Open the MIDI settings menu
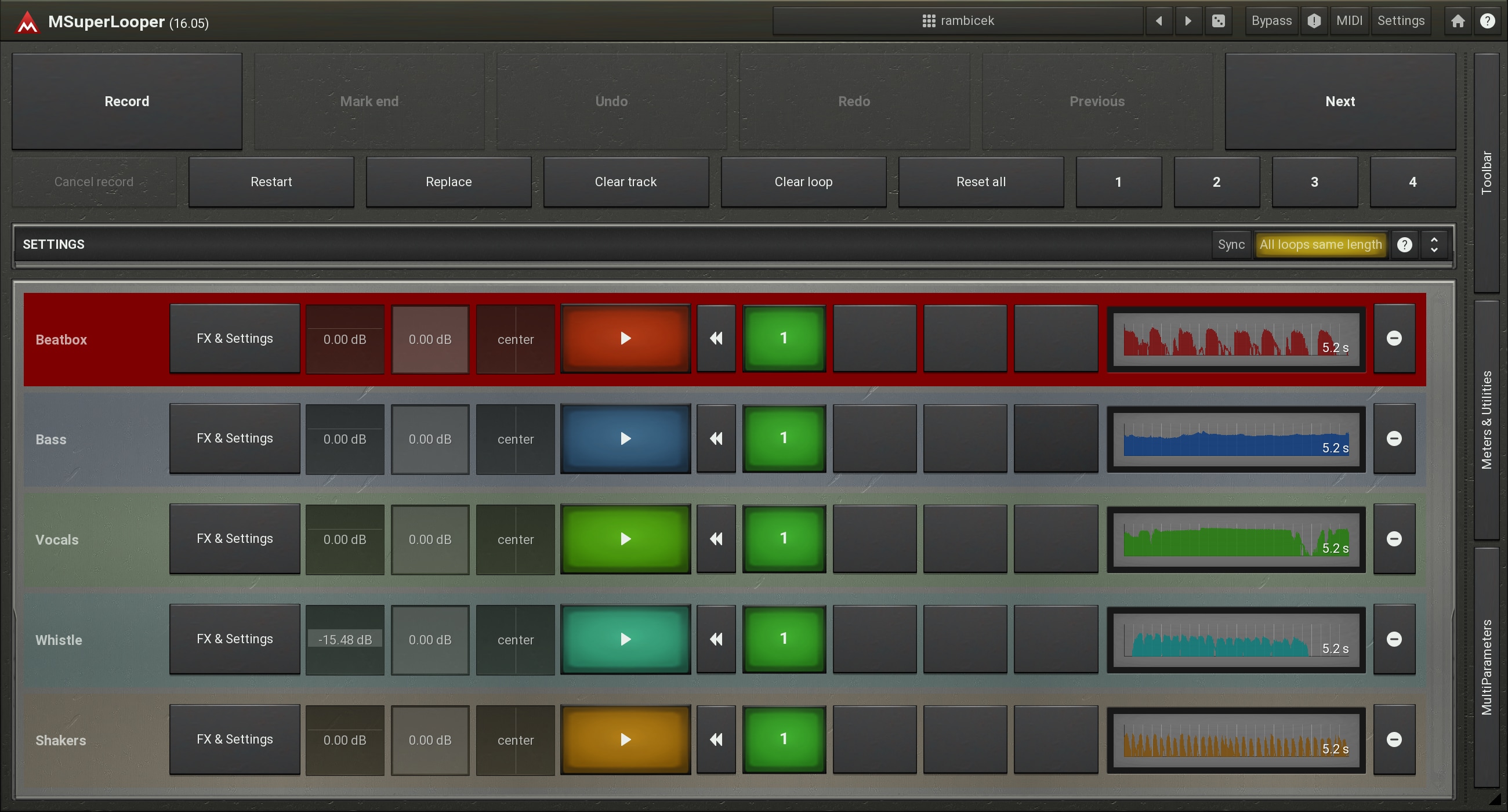The height and width of the screenshot is (812, 1508). [1348, 21]
